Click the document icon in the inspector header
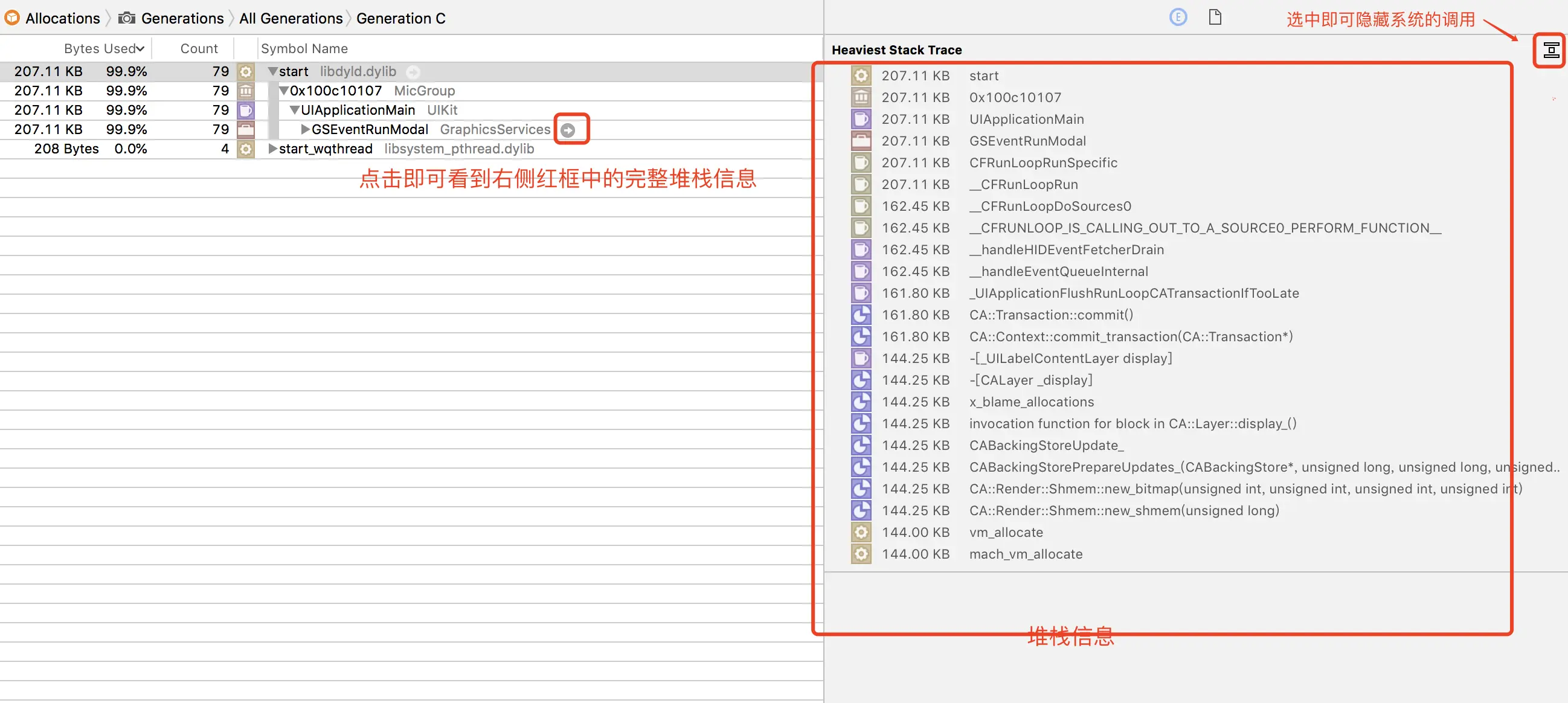Viewport: 1568px width, 703px height. coord(1215,17)
